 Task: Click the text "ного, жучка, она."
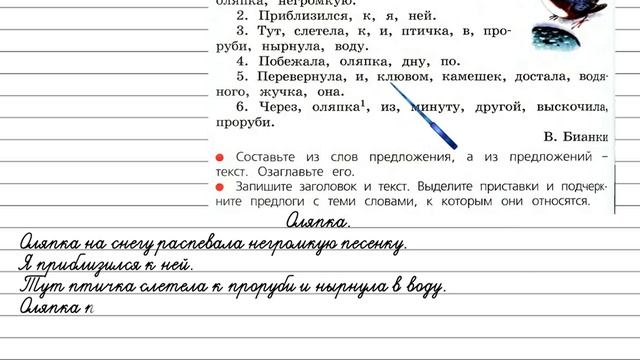[x=280, y=92]
